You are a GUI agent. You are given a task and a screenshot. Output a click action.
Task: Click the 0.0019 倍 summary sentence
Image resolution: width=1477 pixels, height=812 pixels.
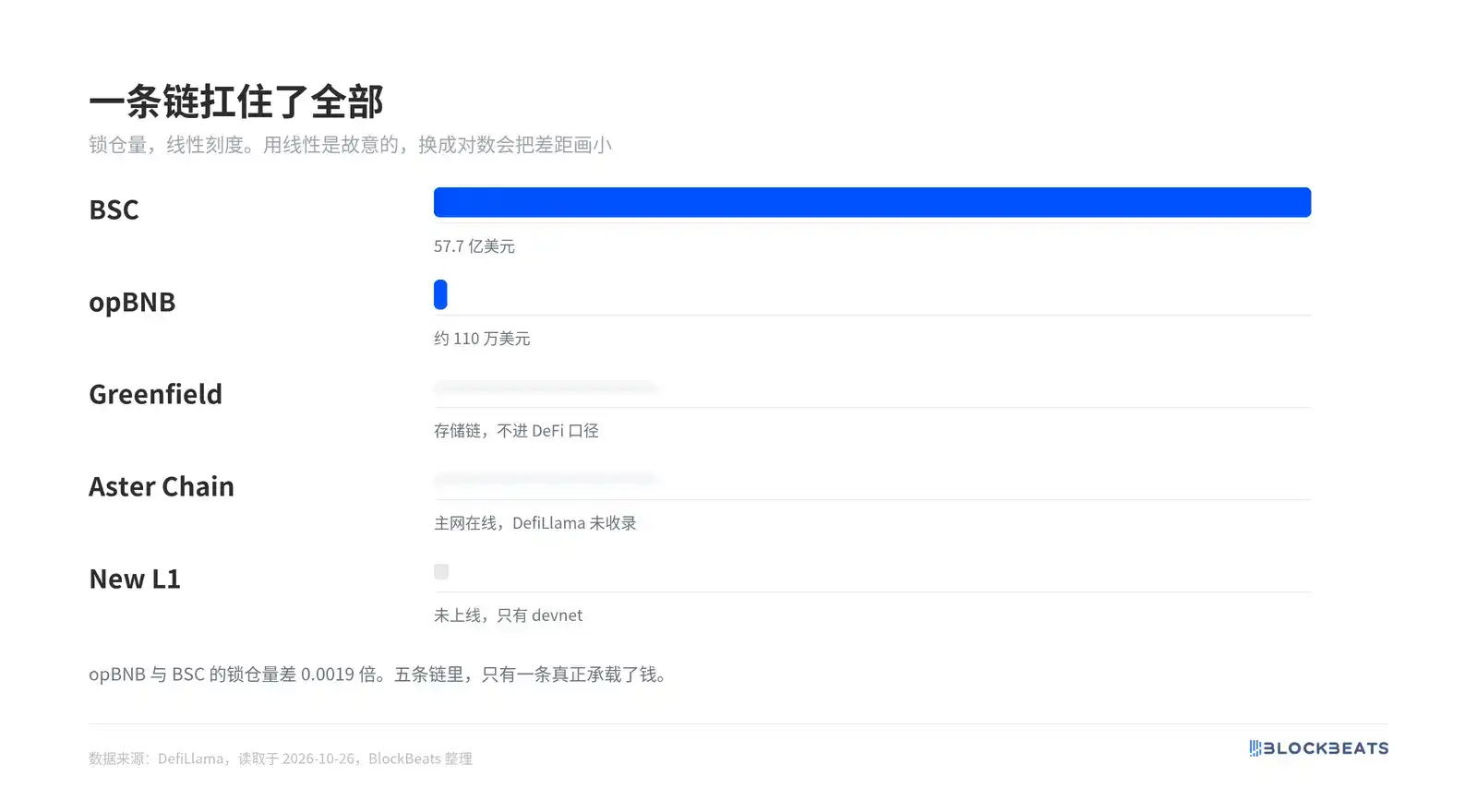pyautogui.click(x=379, y=675)
